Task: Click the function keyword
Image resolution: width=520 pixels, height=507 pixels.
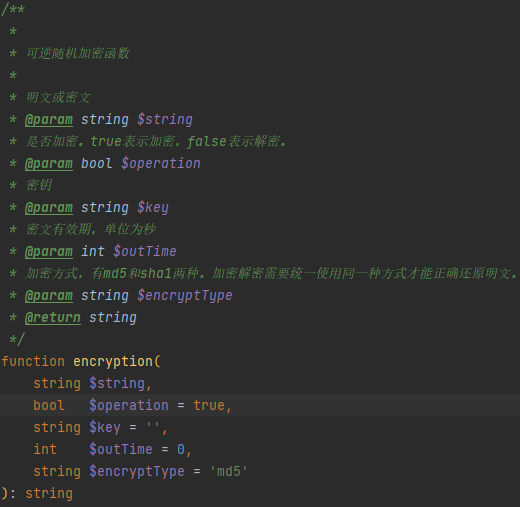Action: 33,362
